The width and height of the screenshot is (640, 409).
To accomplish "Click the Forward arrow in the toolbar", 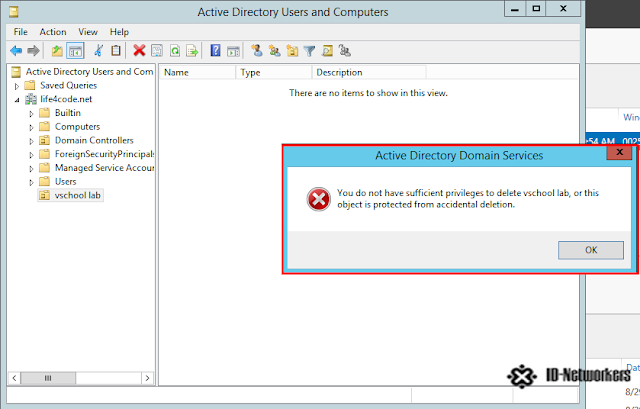I will tap(33, 51).
